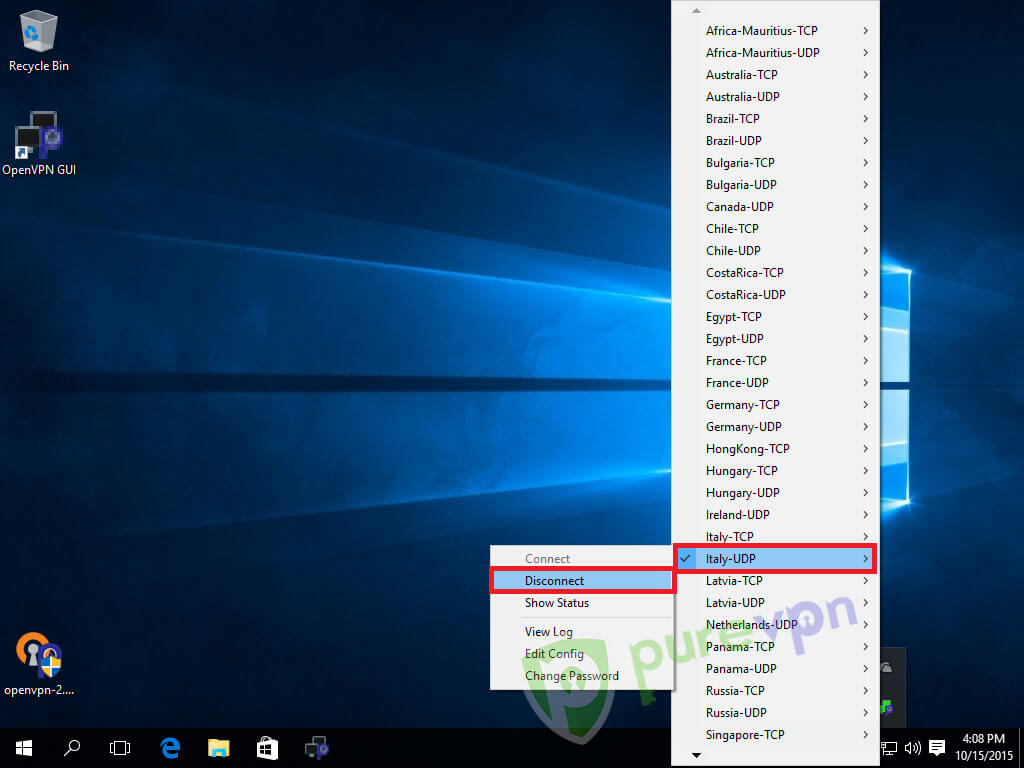Click the scroll-down arrow below server list
The image size is (1024, 768).
coord(696,756)
